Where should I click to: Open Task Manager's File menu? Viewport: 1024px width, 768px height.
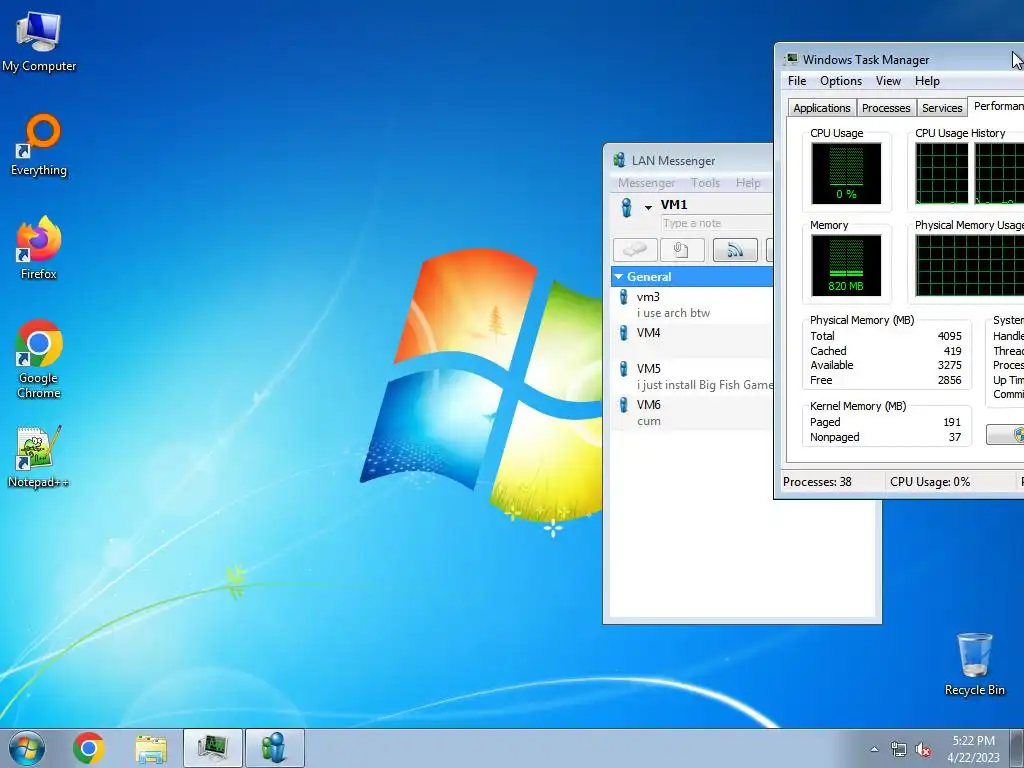[797, 81]
